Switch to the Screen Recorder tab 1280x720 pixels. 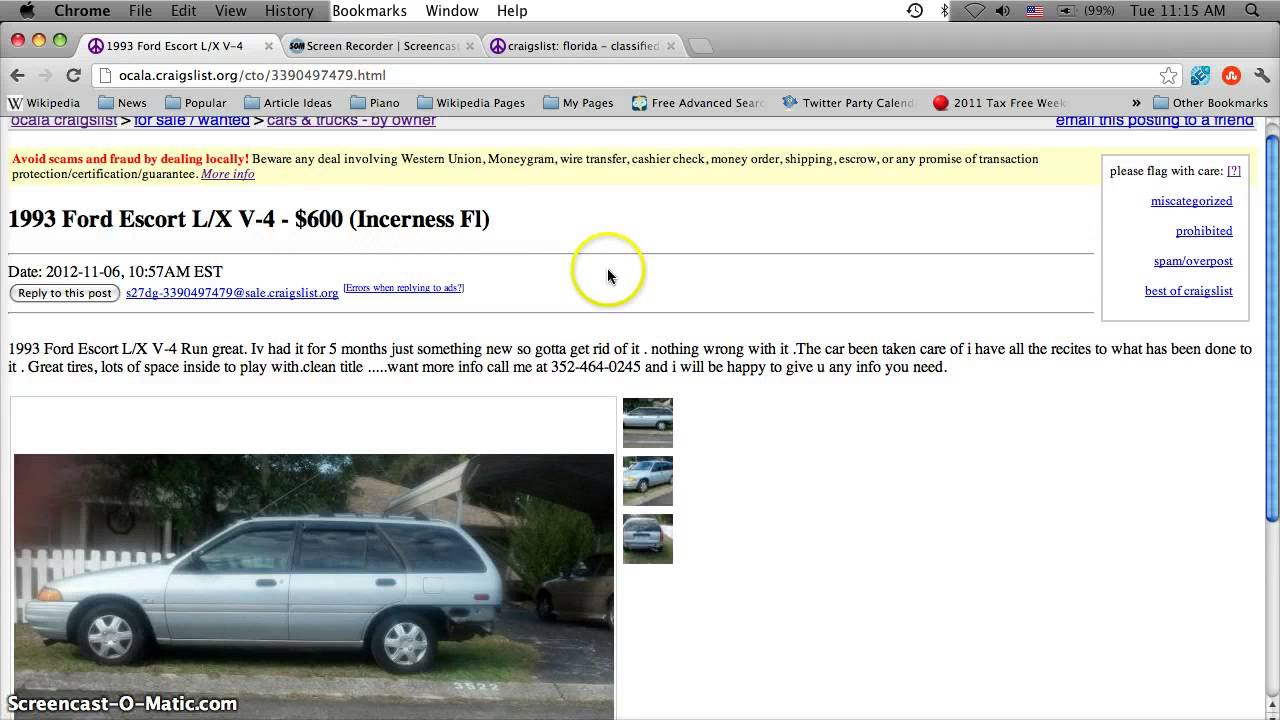[x=383, y=46]
